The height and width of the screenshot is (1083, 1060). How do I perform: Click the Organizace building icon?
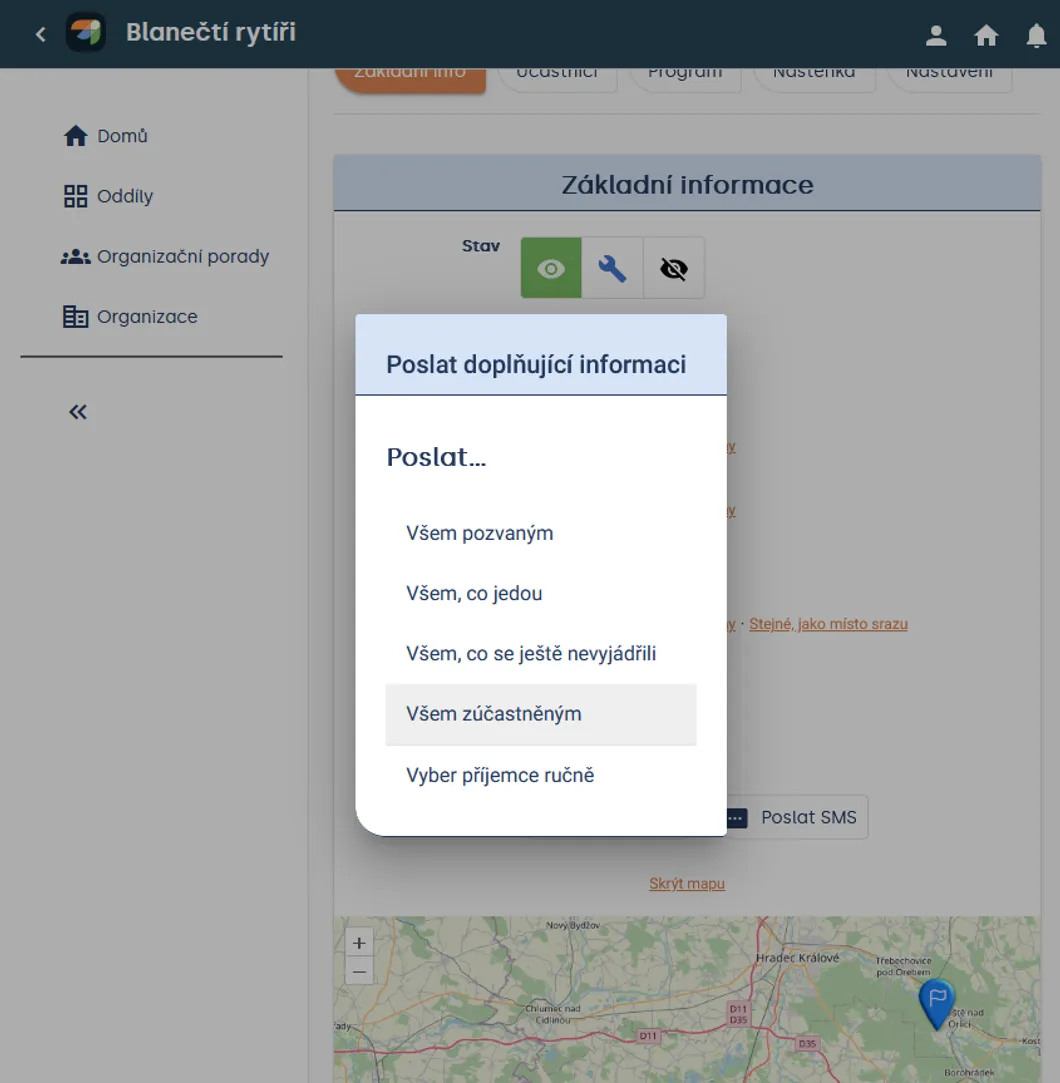[x=75, y=316]
